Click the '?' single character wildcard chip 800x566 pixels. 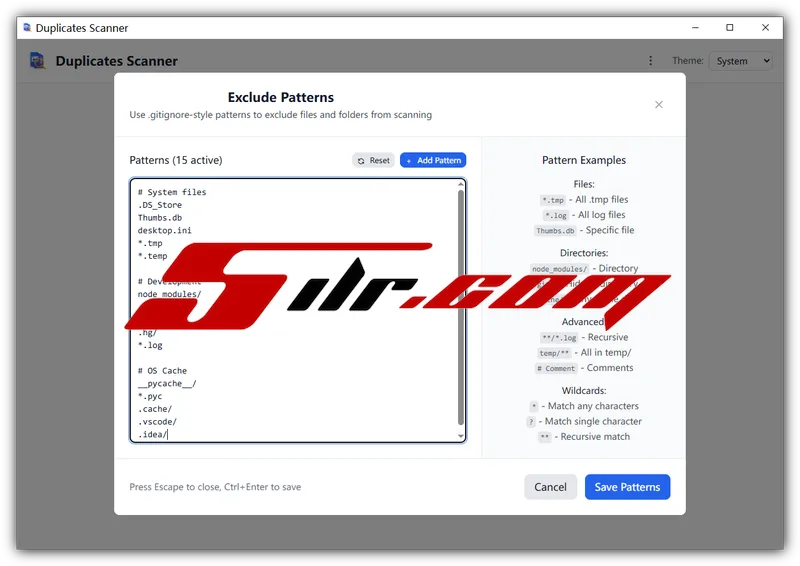pos(531,422)
